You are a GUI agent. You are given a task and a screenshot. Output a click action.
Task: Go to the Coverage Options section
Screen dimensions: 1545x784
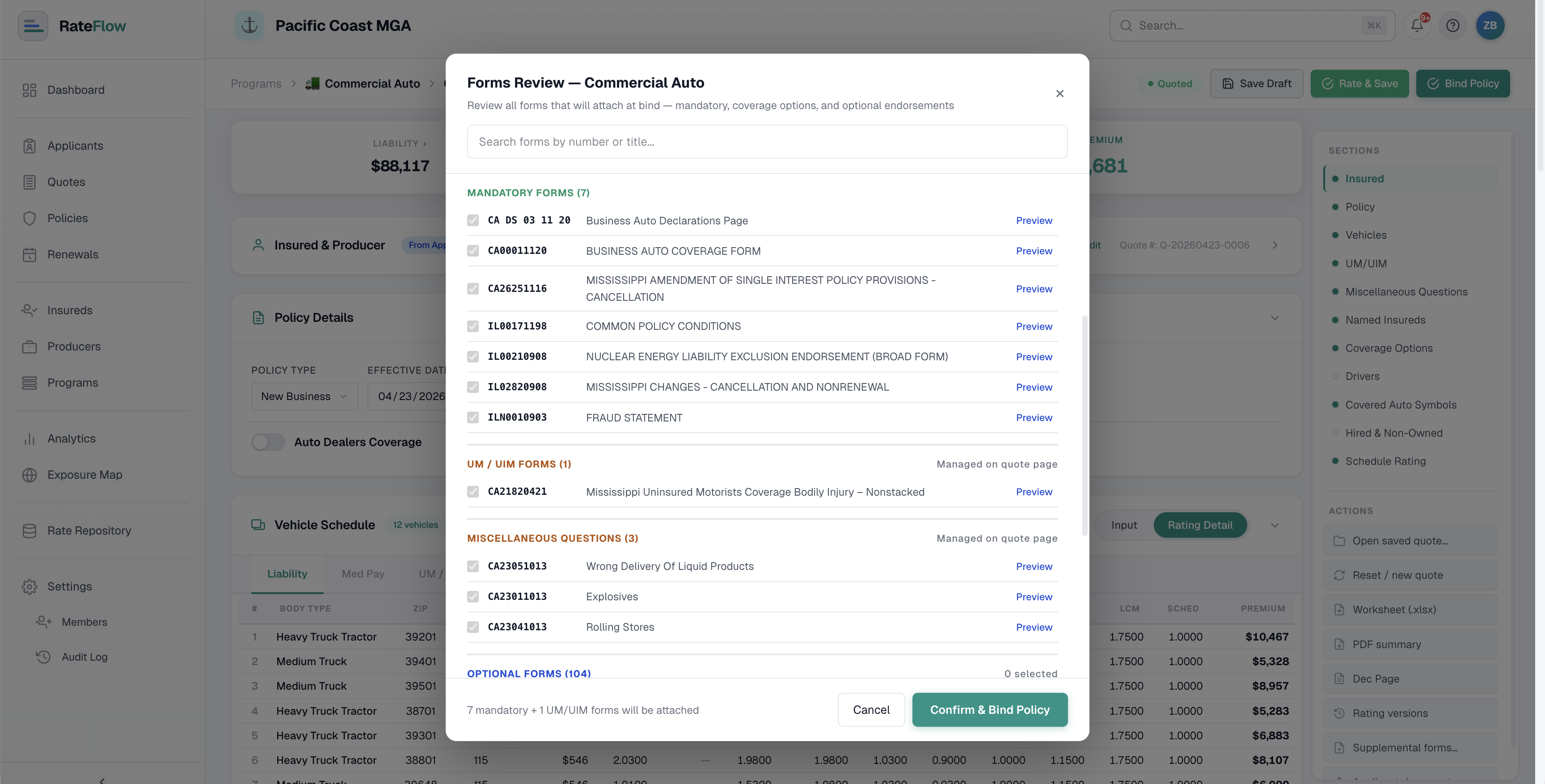1389,349
